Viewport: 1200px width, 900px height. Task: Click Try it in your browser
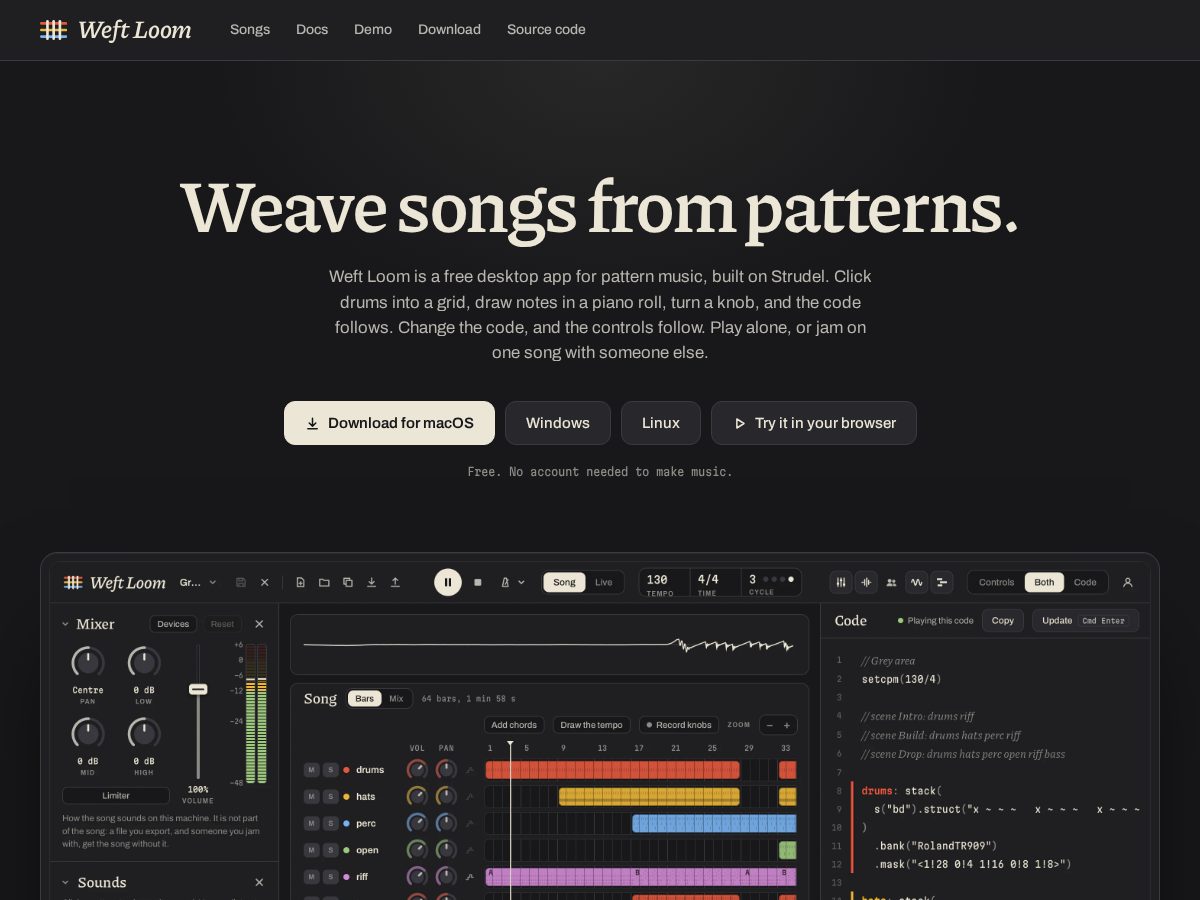coord(814,423)
